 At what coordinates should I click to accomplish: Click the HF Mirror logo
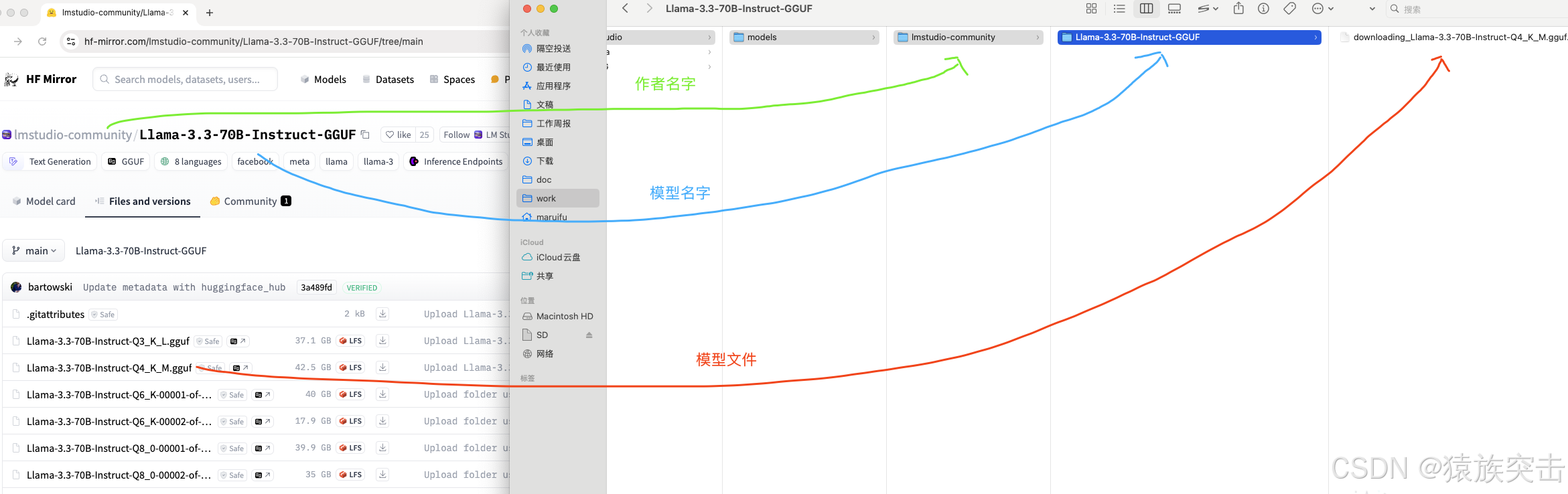41,79
